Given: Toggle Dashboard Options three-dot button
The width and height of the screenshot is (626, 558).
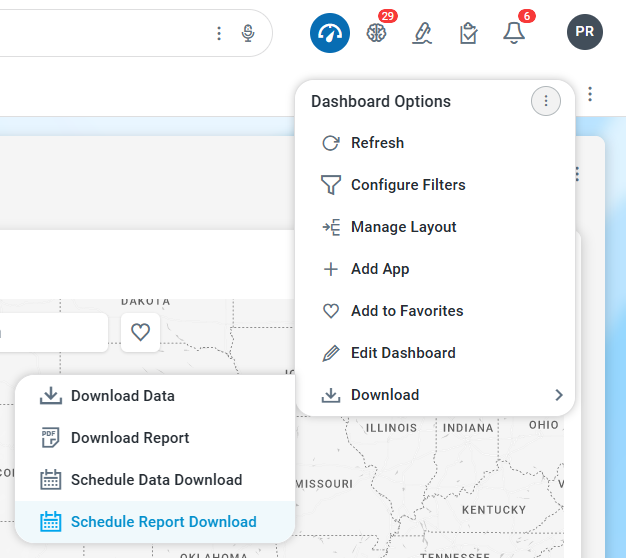Looking at the screenshot, I should [545, 101].
